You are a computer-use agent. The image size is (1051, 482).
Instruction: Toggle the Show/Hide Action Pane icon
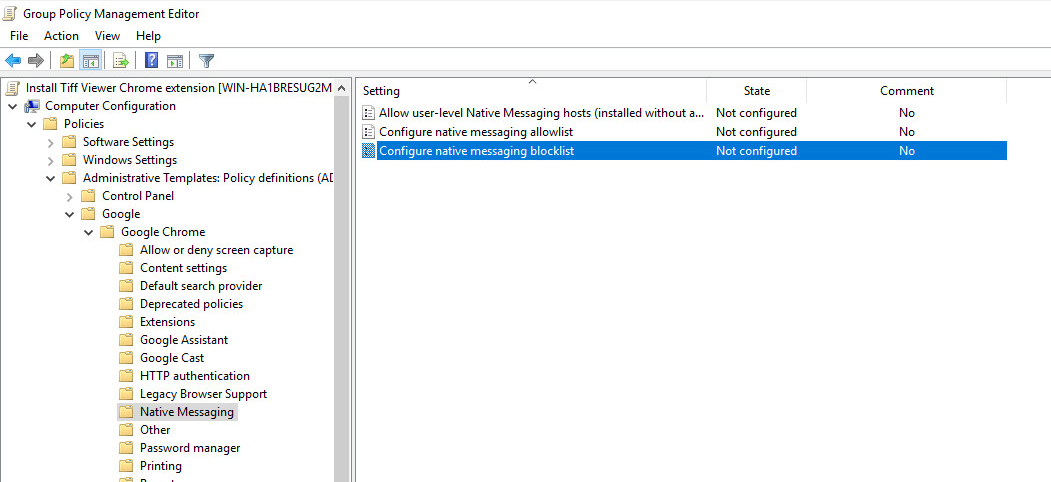[x=174, y=61]
